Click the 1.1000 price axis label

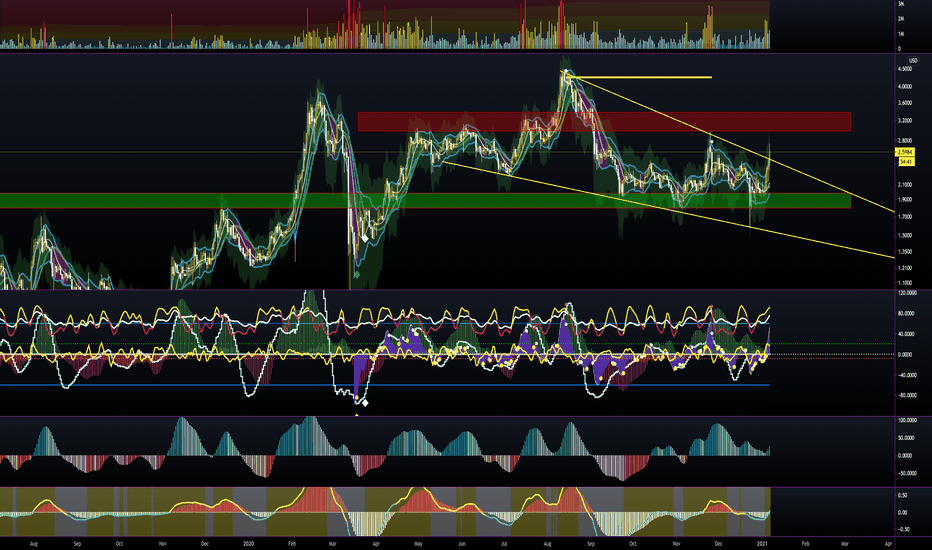tap(905, 283)
